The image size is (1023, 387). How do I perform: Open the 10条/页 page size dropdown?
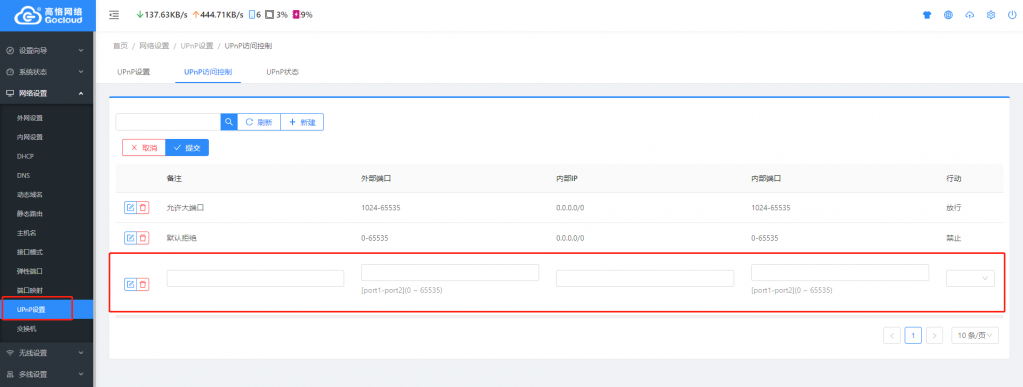click(x=975, y=335)
